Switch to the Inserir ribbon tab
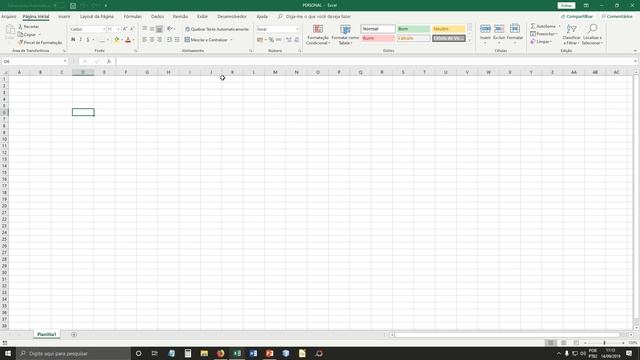 (x=64, y=17)
